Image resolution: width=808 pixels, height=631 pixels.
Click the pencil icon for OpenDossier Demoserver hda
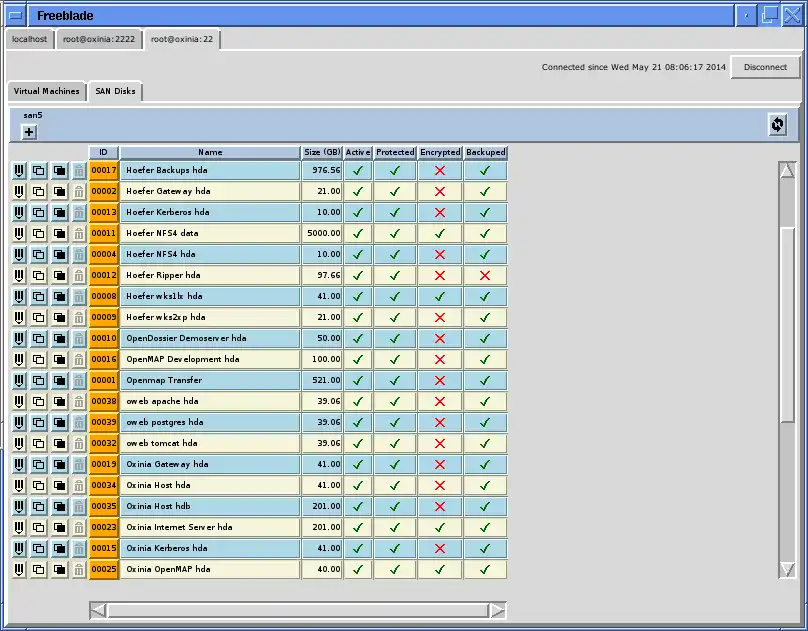pyautogui.click(x=19, y=338)
